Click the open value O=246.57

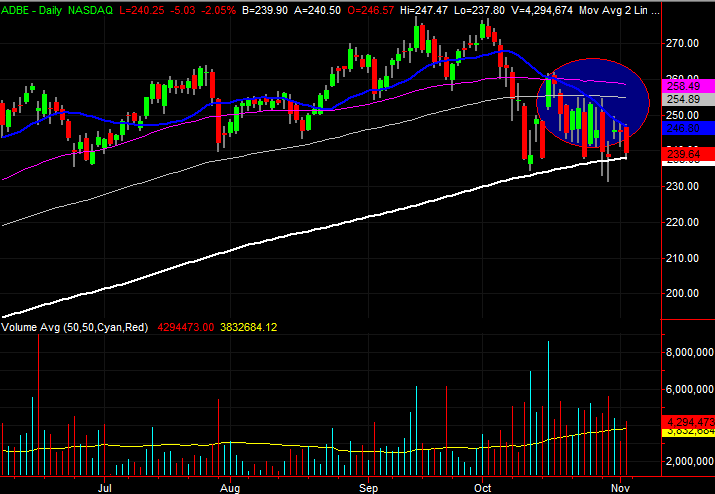tap(370, 10)
